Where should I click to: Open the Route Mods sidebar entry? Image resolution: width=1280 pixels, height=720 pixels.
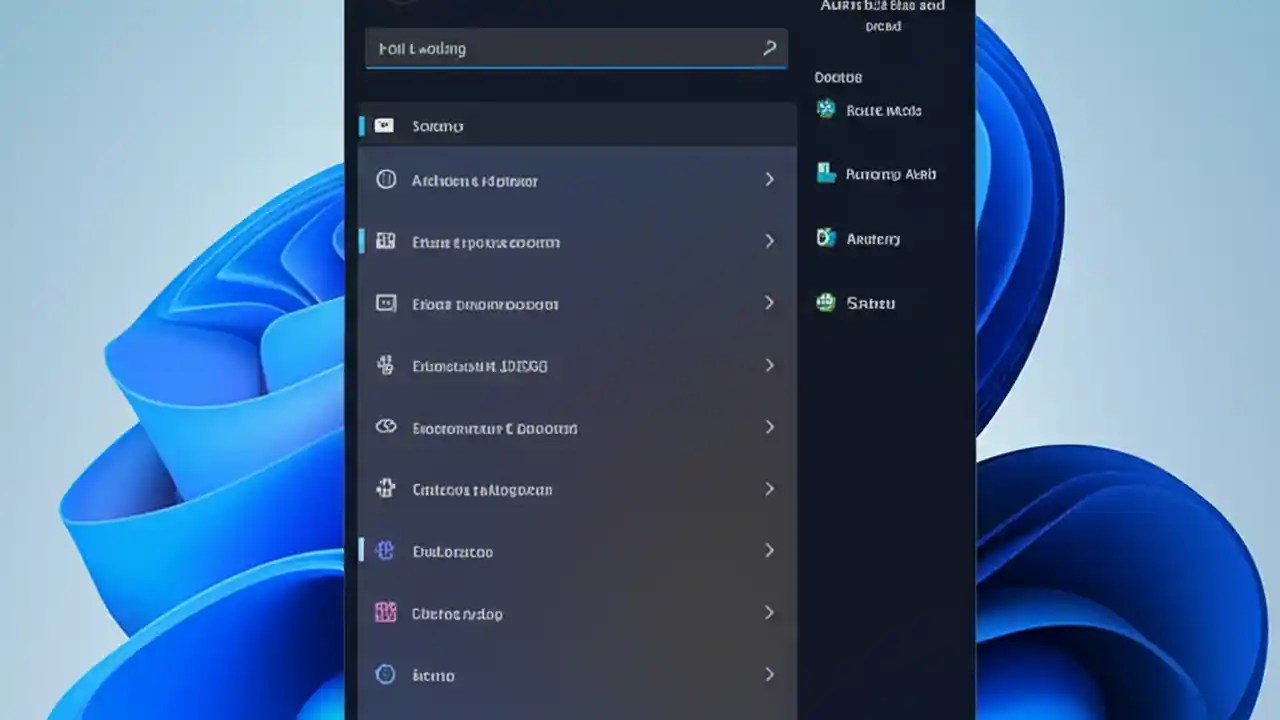tap(884, 110)
